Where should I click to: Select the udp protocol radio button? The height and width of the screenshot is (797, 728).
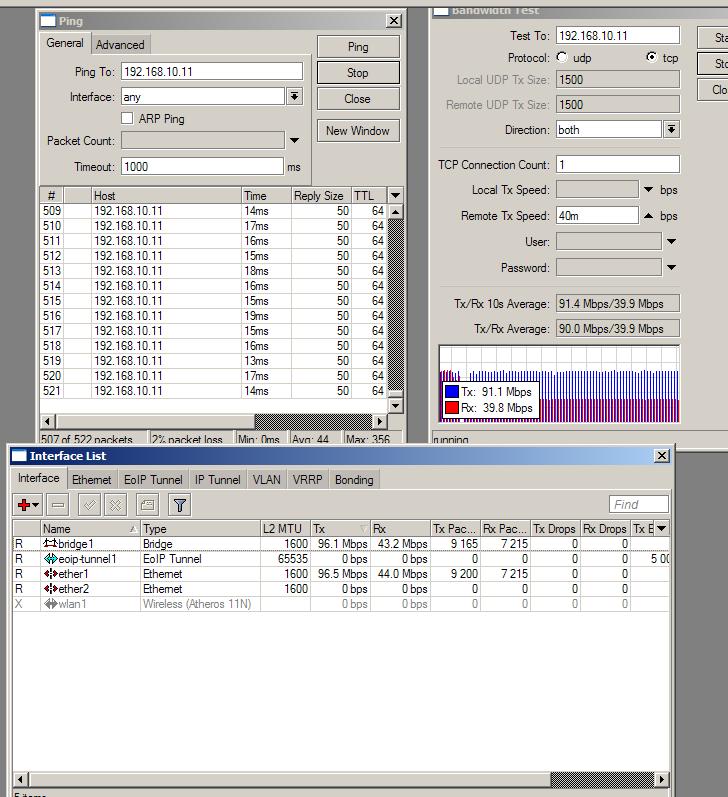click(562, 58)
